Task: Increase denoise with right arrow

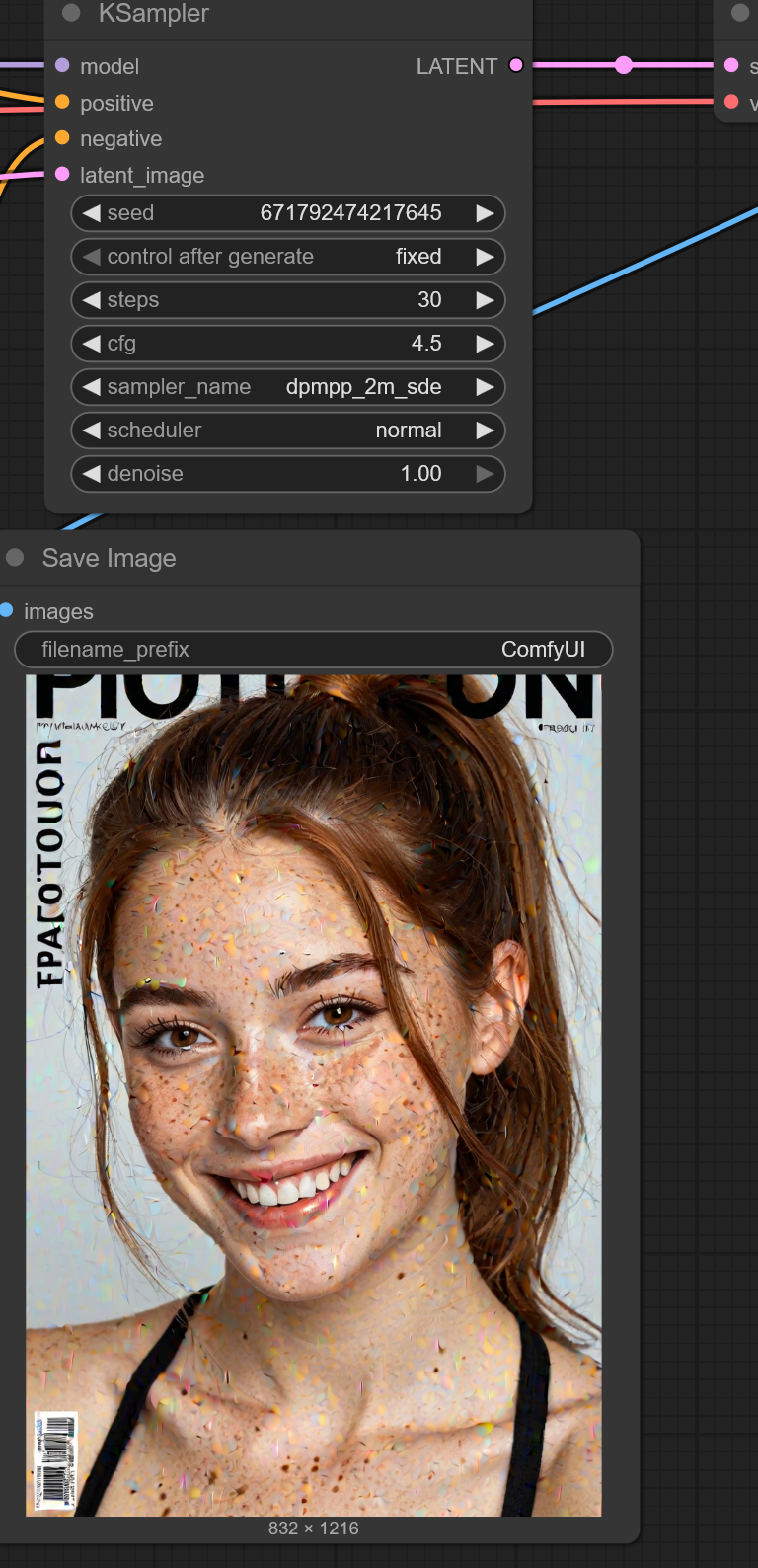Action: coord(485,474)
